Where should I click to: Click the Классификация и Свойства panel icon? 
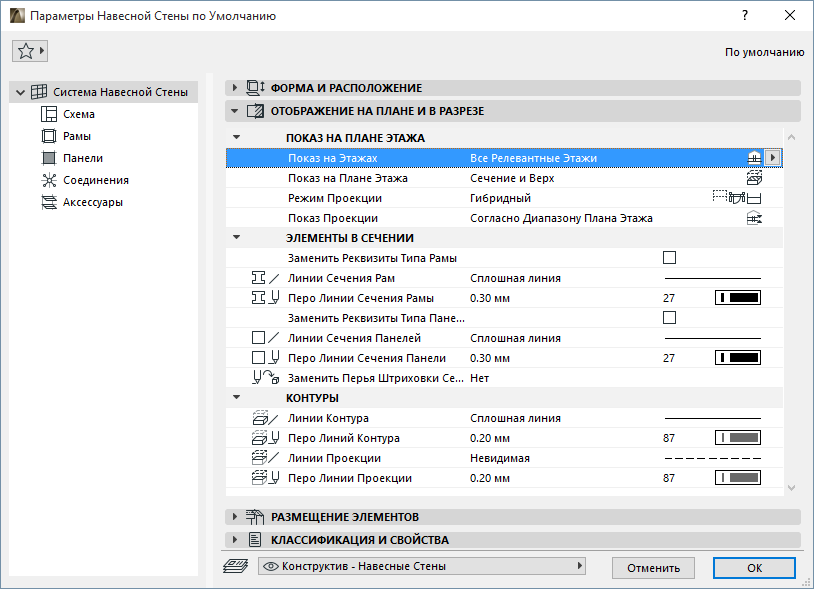coord(255,540)
